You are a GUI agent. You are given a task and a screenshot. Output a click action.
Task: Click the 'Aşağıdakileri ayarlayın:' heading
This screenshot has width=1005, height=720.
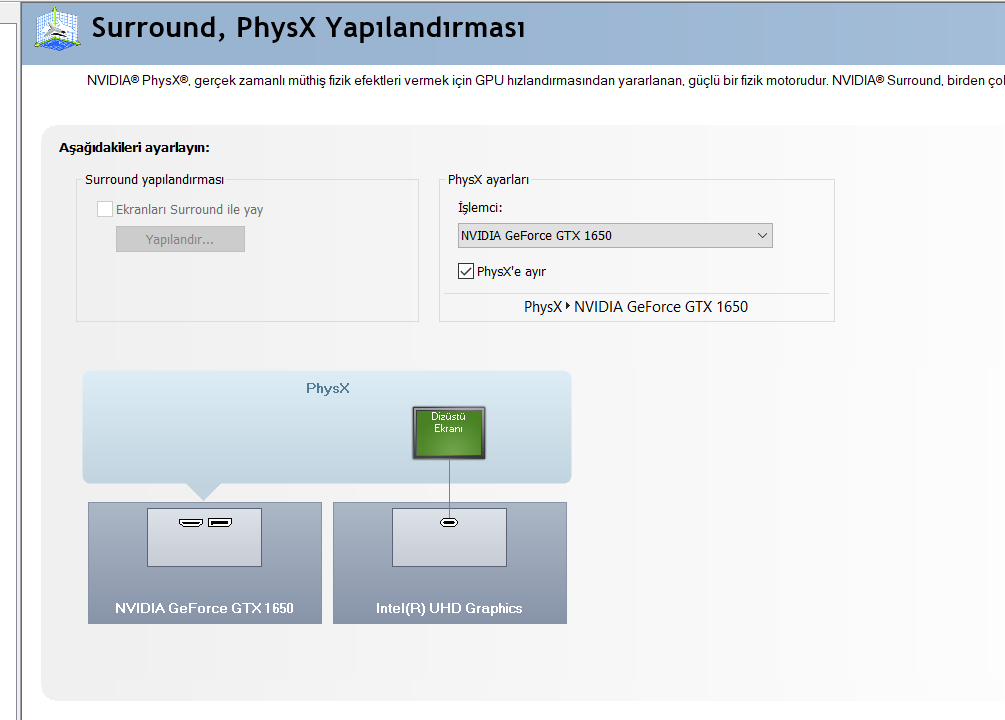click(134, 147)
